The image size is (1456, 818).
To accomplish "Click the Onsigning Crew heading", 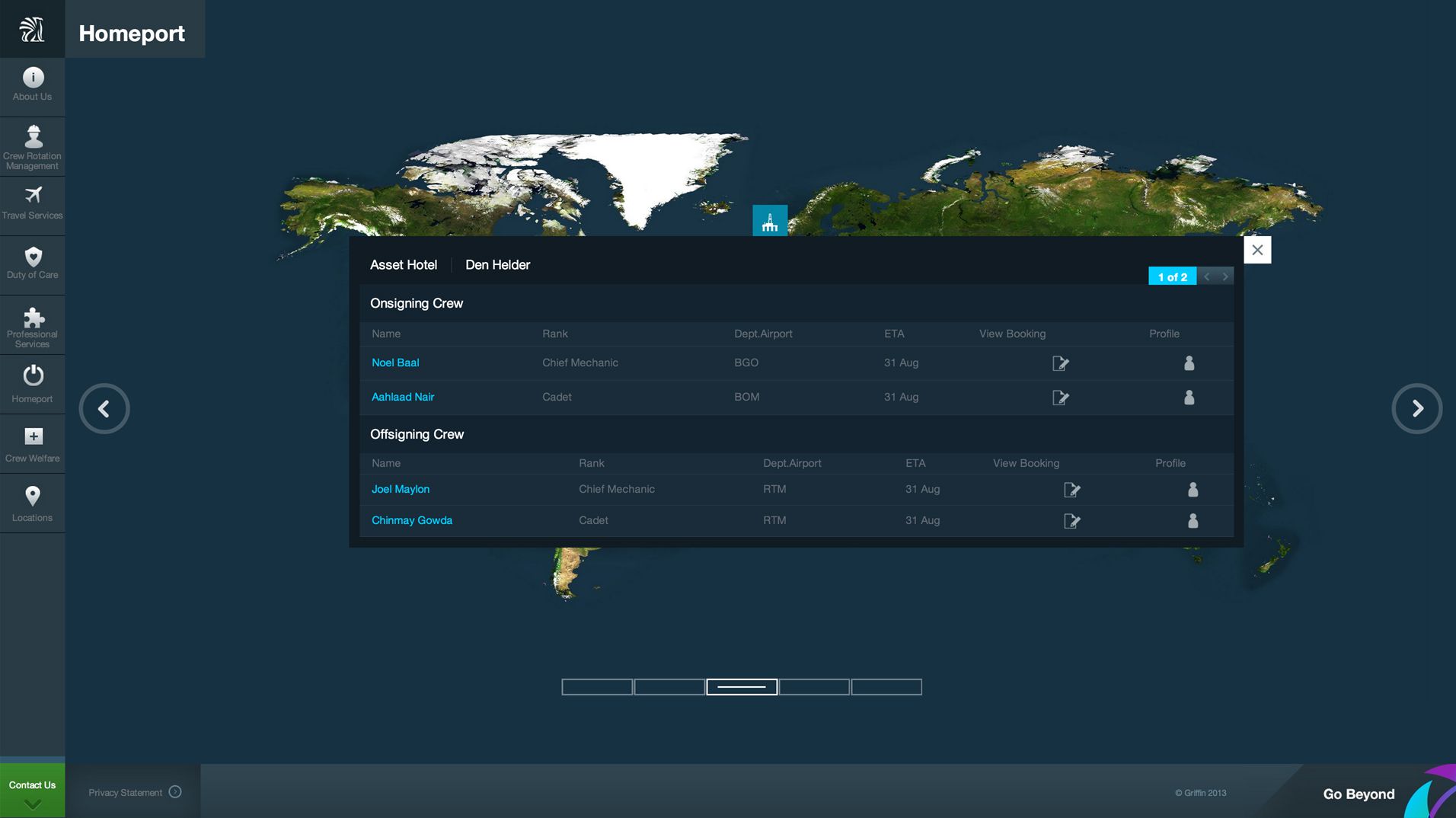I will coord(417,303).
